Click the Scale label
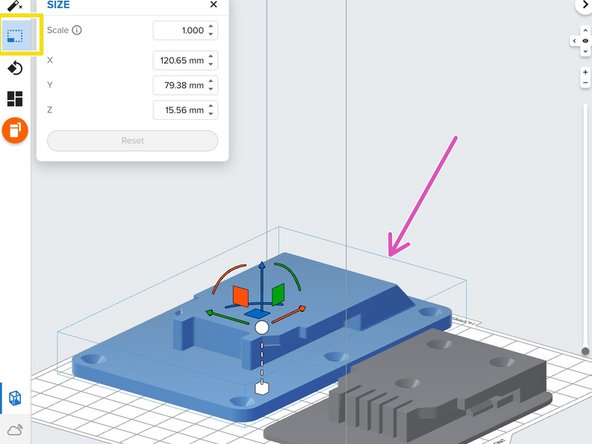The image size is (592, 444). point(58,30)
